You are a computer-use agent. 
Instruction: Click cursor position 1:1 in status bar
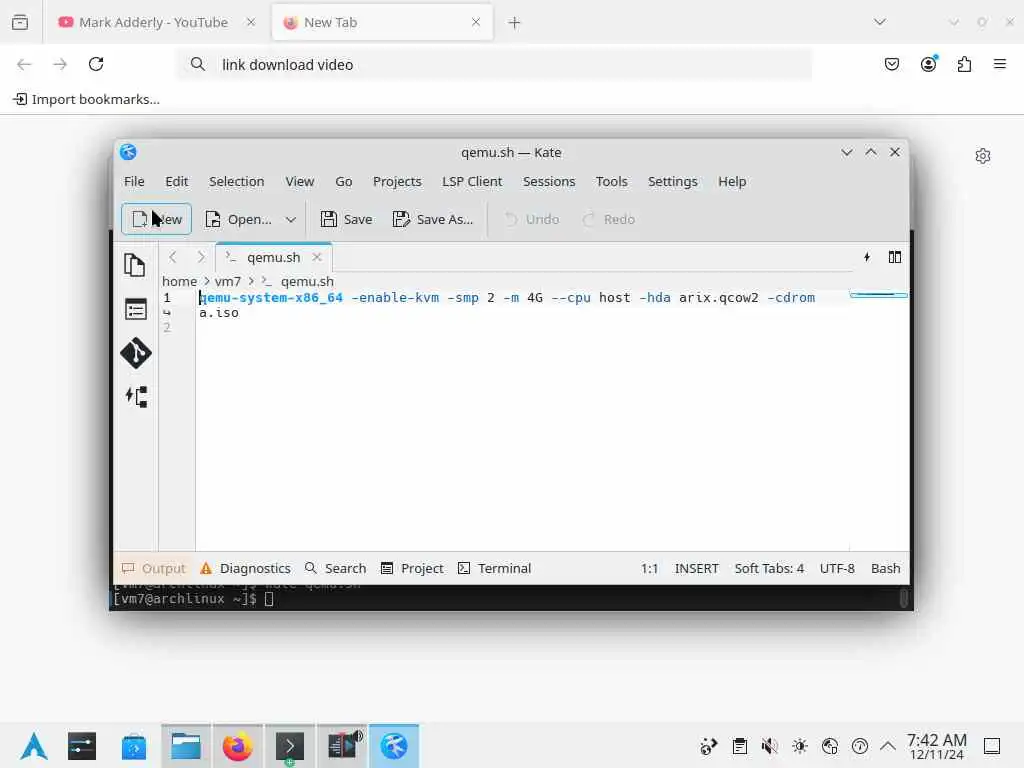coord(649,568)
